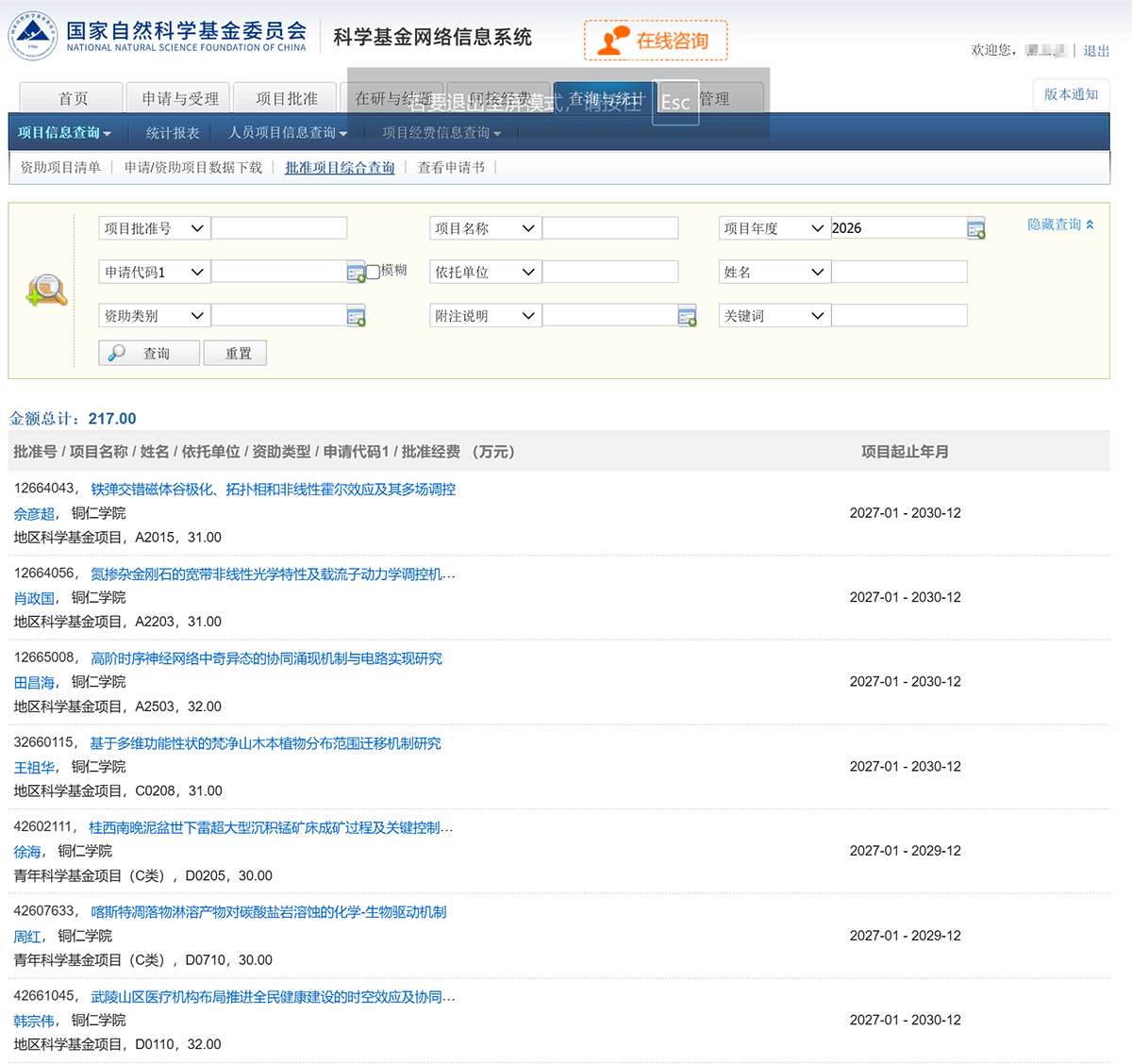Screen dimensions: 1132x1064
Task: Focus the 项目批准号 text input
Action: click(x=279, y=228)
